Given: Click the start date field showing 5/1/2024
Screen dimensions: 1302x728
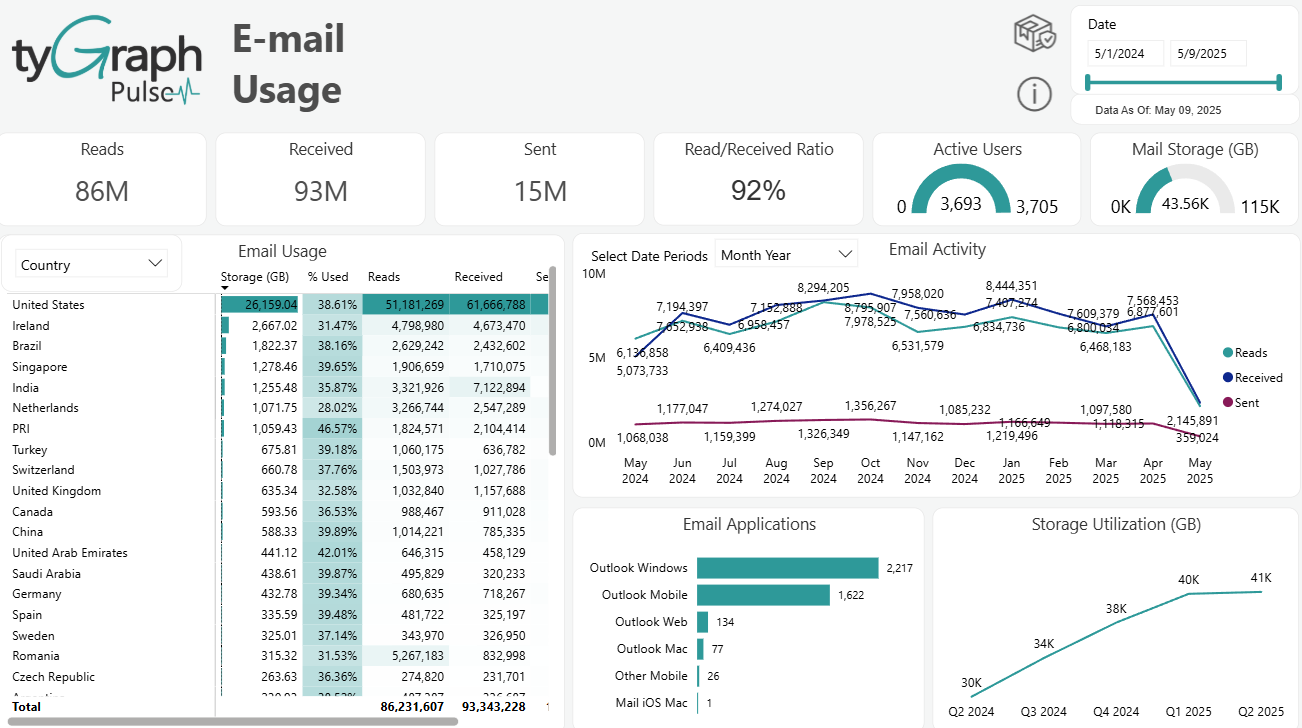Looking at the screenshot, I should click(1125, 51).
